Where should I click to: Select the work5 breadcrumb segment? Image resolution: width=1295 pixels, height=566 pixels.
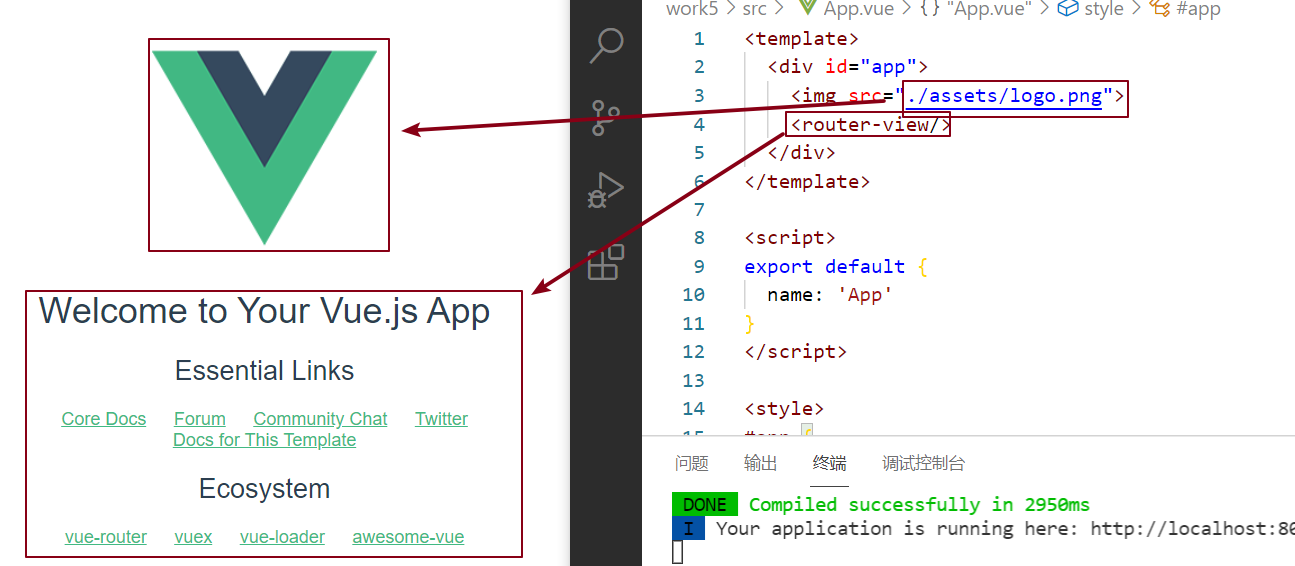(692, 9)
